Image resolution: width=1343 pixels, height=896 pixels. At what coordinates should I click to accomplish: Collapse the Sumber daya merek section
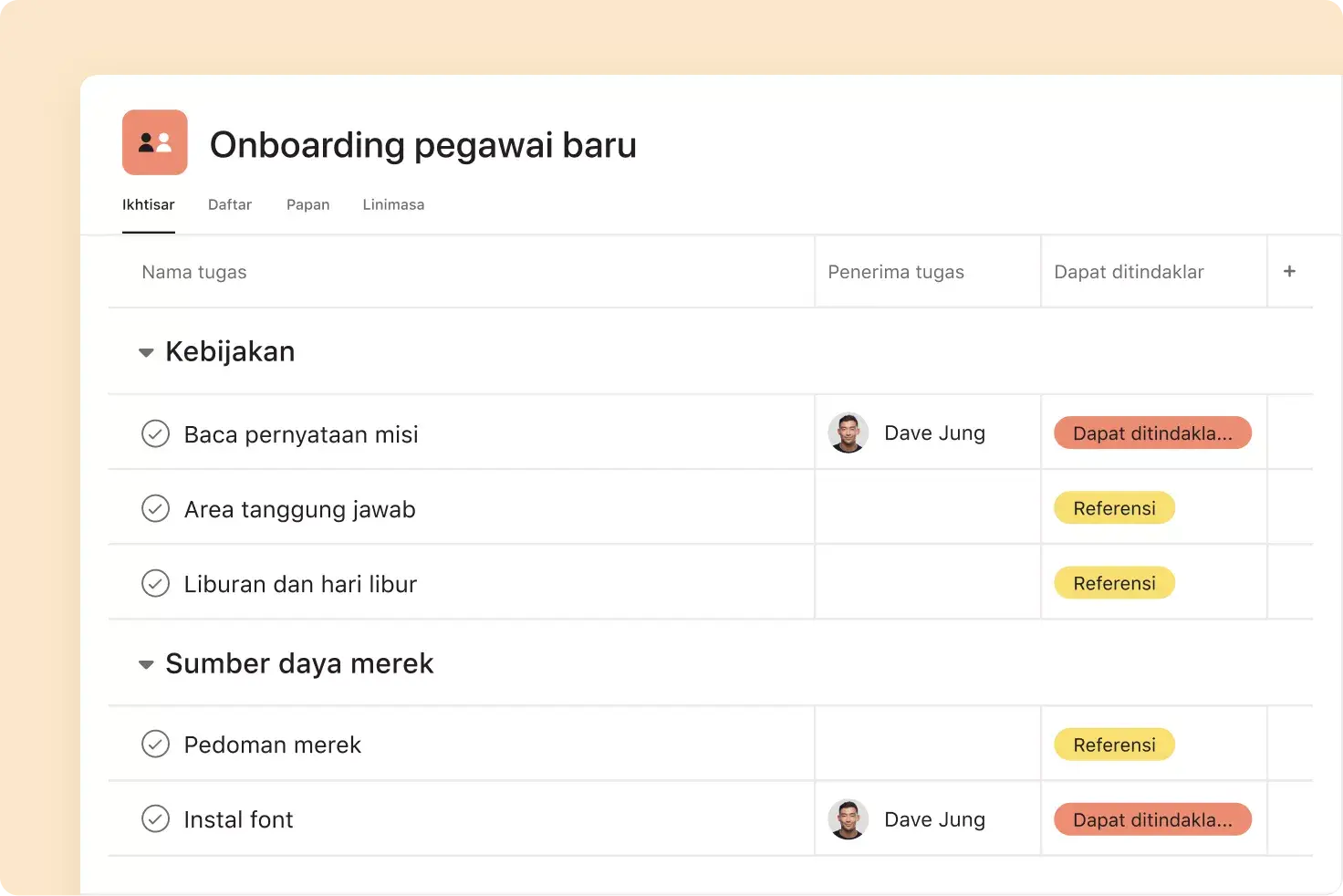point(146,664)
